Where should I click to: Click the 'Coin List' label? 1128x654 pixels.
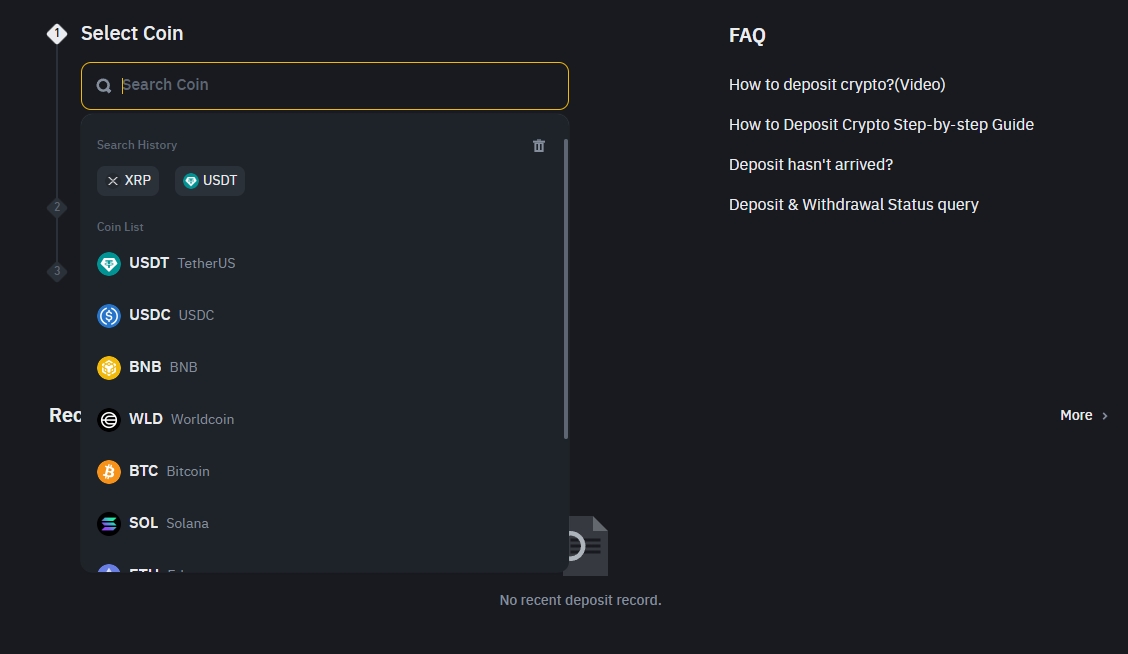[120, 227]
